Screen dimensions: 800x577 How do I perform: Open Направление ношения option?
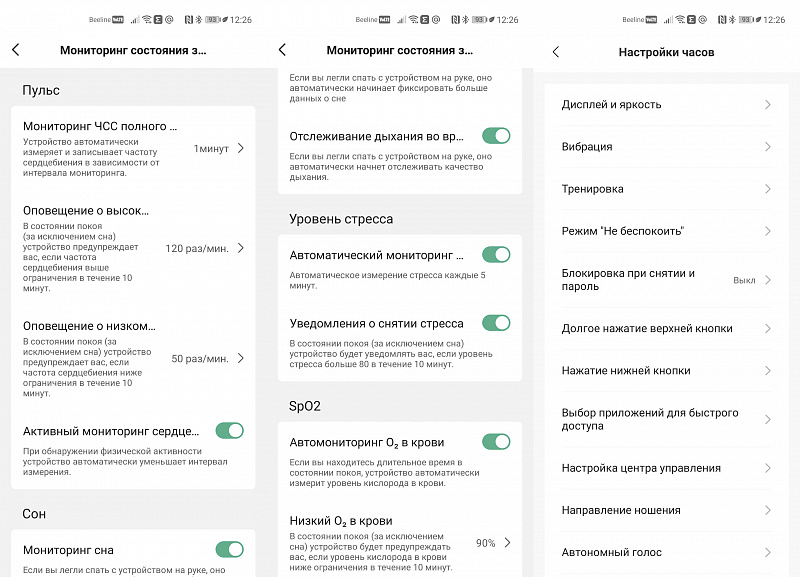(665, 510)
